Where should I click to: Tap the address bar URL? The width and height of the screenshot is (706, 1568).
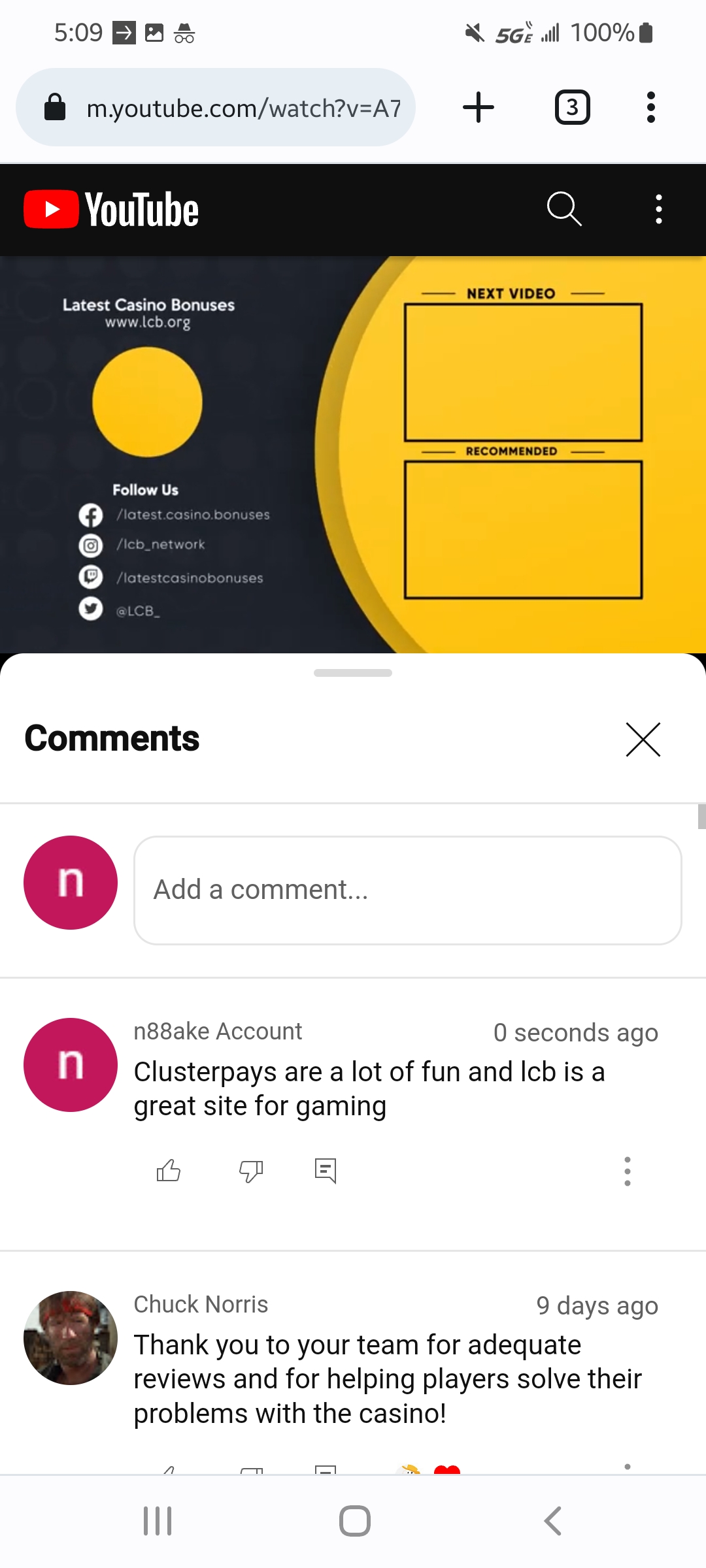244,108
